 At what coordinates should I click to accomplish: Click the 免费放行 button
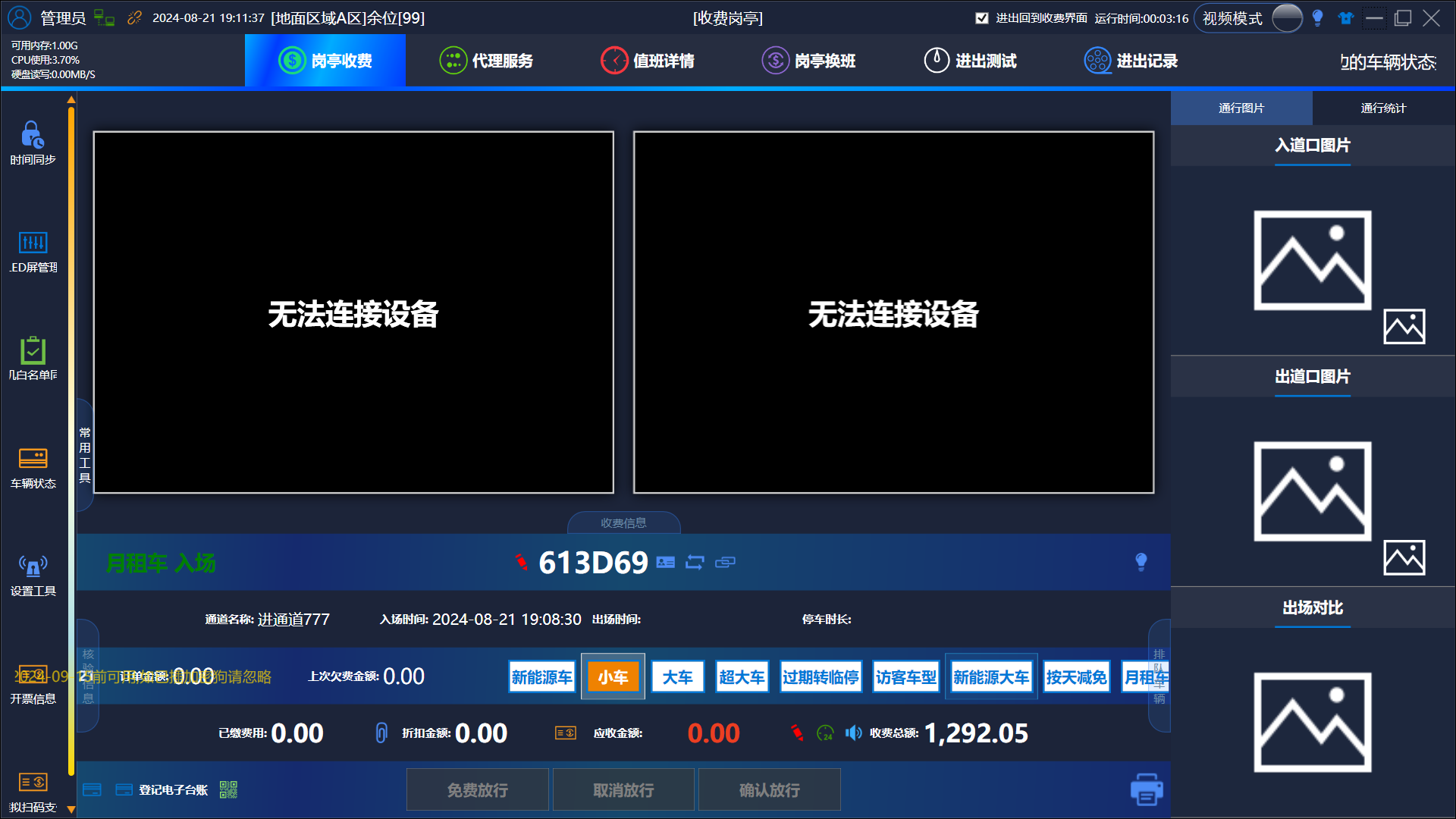pos(477,789)
